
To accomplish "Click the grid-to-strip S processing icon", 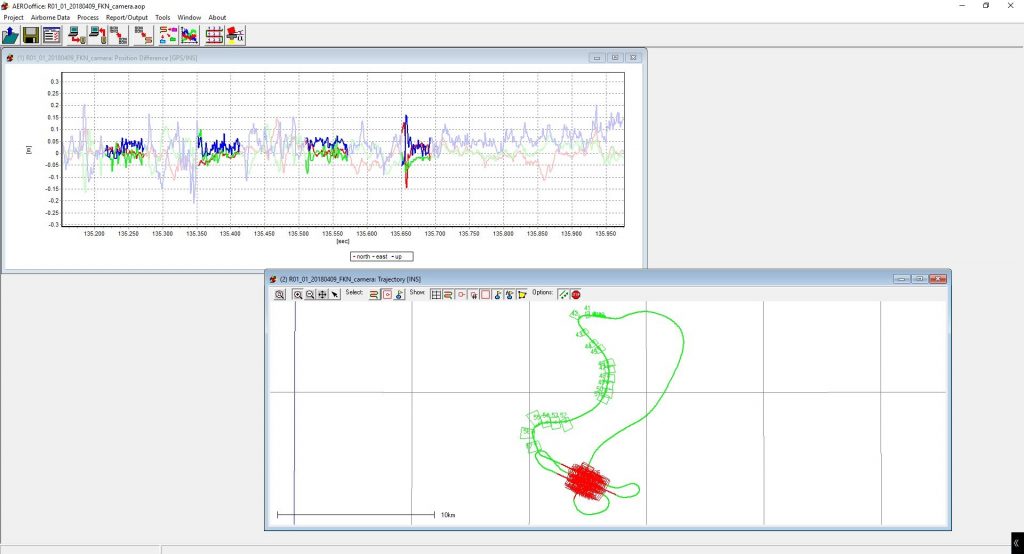I will coord(143,35).
